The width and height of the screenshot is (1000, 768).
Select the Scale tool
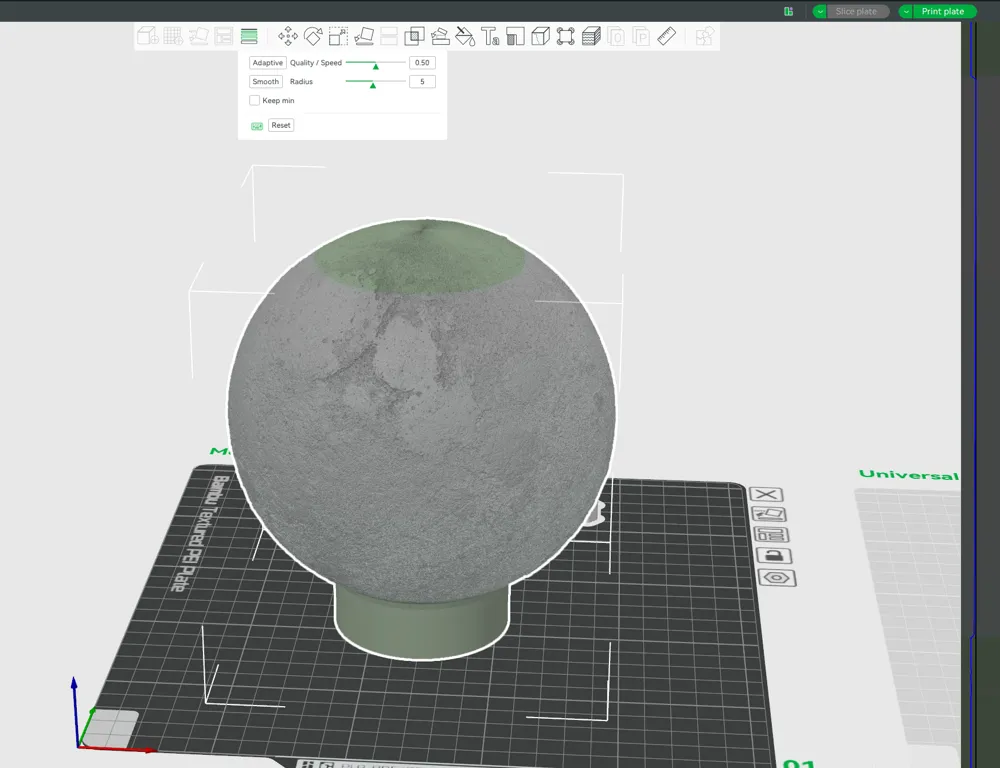339,36
